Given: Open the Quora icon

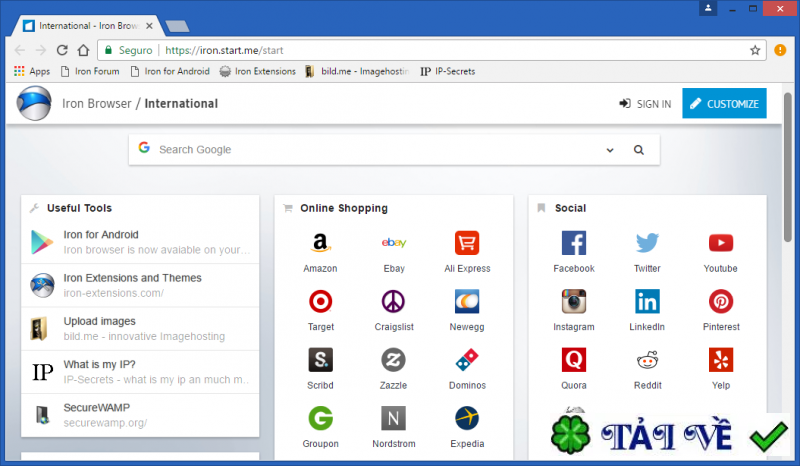Looking at the screenshot, I should tap(574, 360).
